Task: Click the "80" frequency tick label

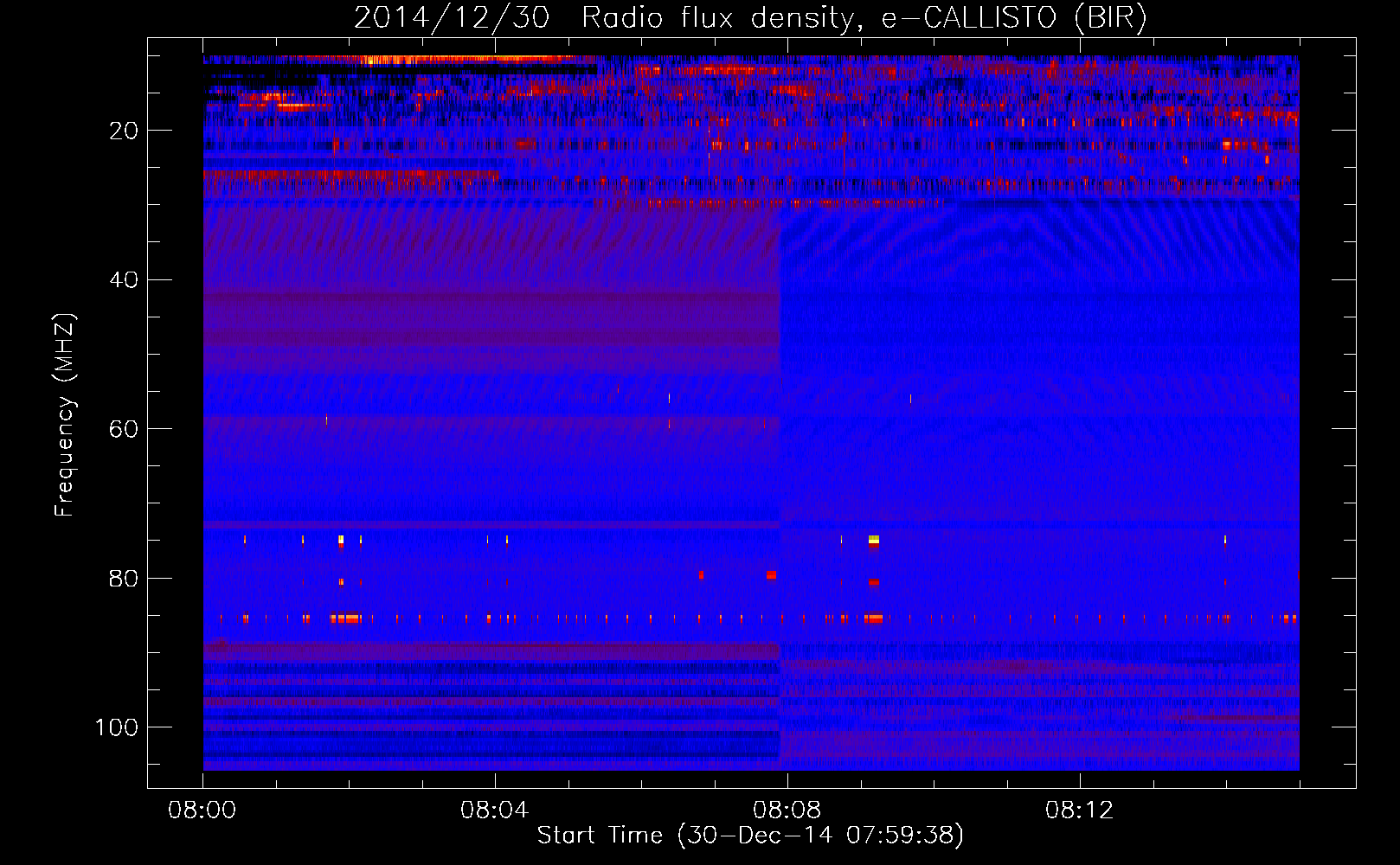Action: pyautogui.click(x=124, y=579)
